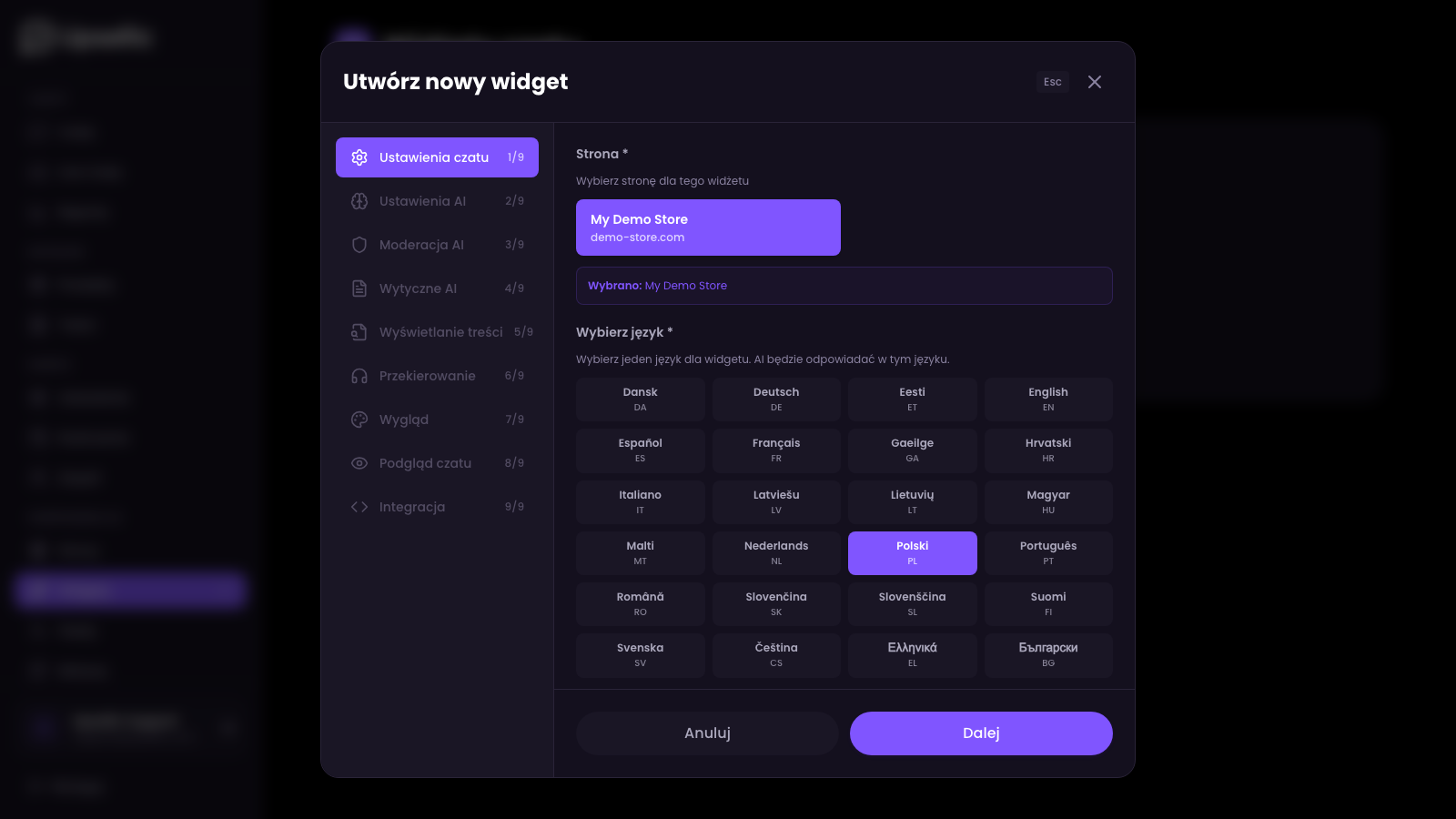Pick Français from the language grid

tap(776, 450)
